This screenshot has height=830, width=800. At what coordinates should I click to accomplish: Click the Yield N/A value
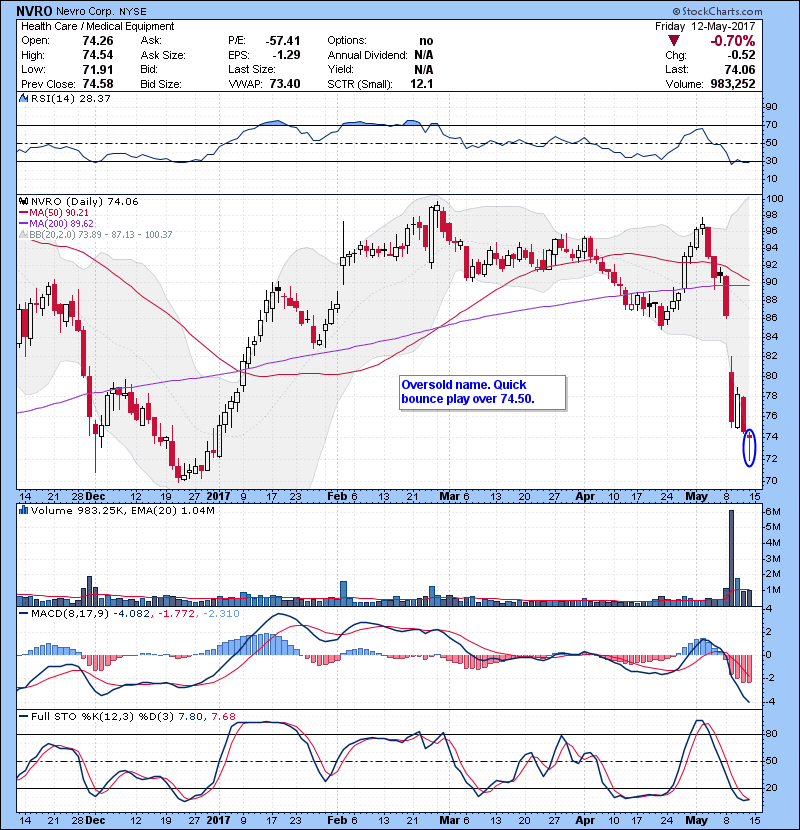[x=424, y=69]
